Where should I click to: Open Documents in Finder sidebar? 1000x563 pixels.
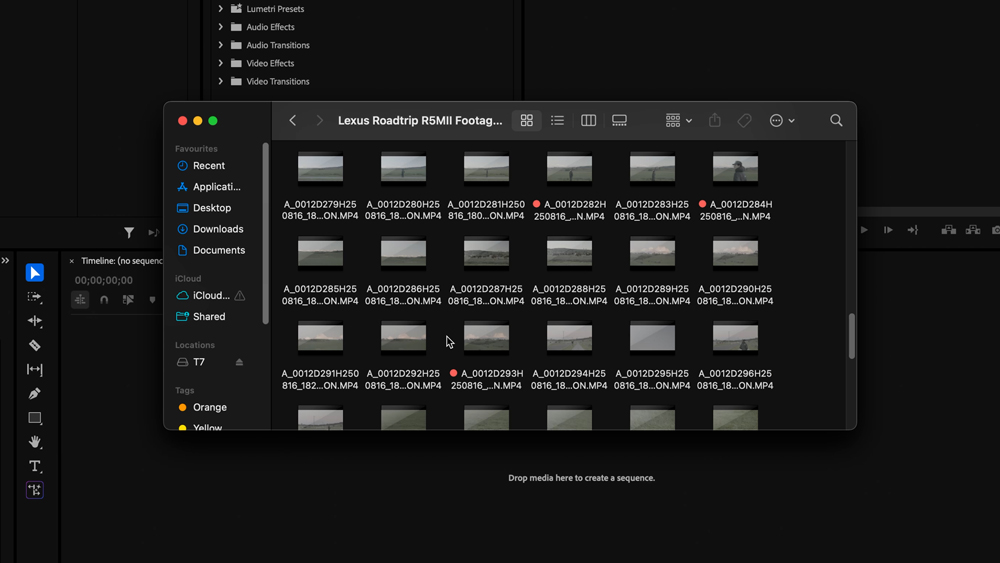point(210,250)
